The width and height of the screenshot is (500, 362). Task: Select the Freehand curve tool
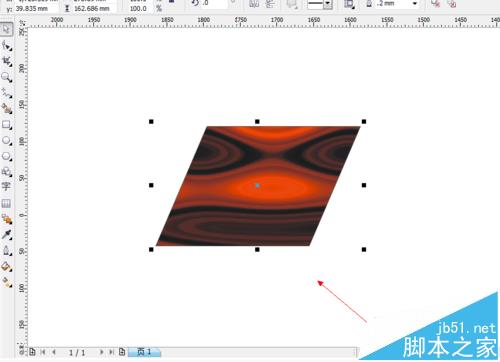point(6,93)
